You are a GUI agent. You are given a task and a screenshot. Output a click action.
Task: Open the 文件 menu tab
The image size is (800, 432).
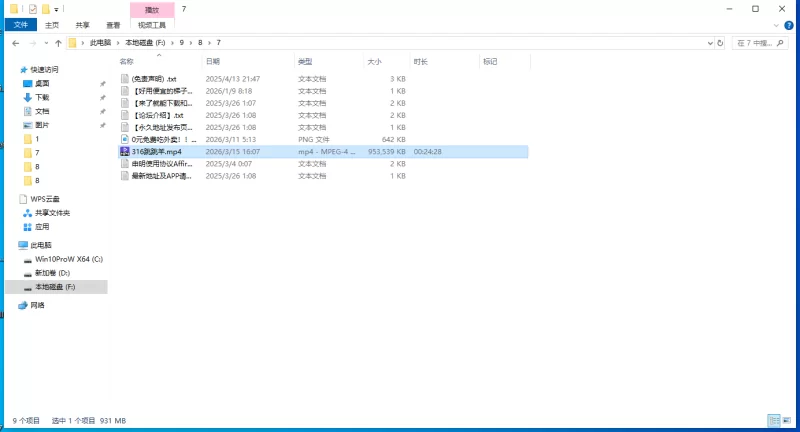point(20,24)
